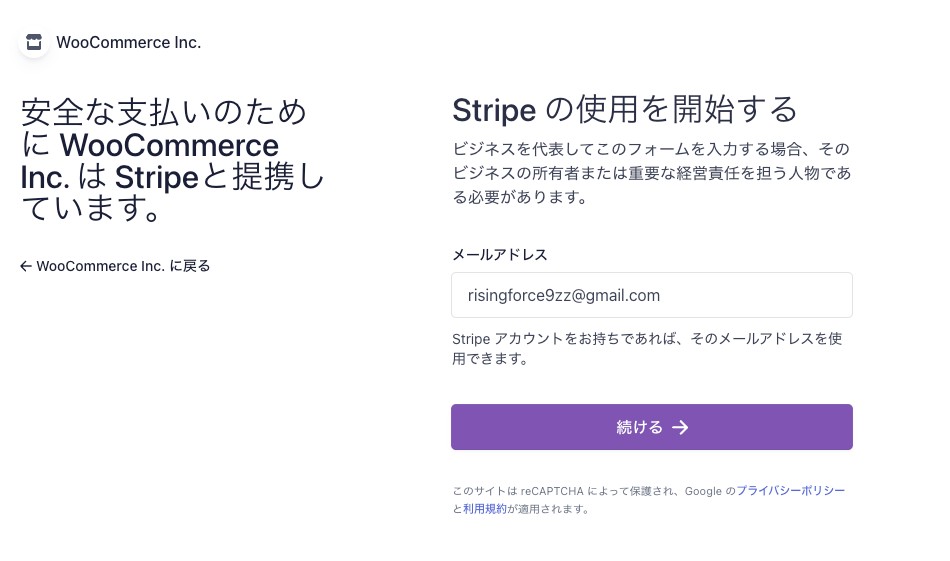Click the Stripe の使用を開始する heading
The height and width of the screenshot is (561, 950).
[625, 108]
